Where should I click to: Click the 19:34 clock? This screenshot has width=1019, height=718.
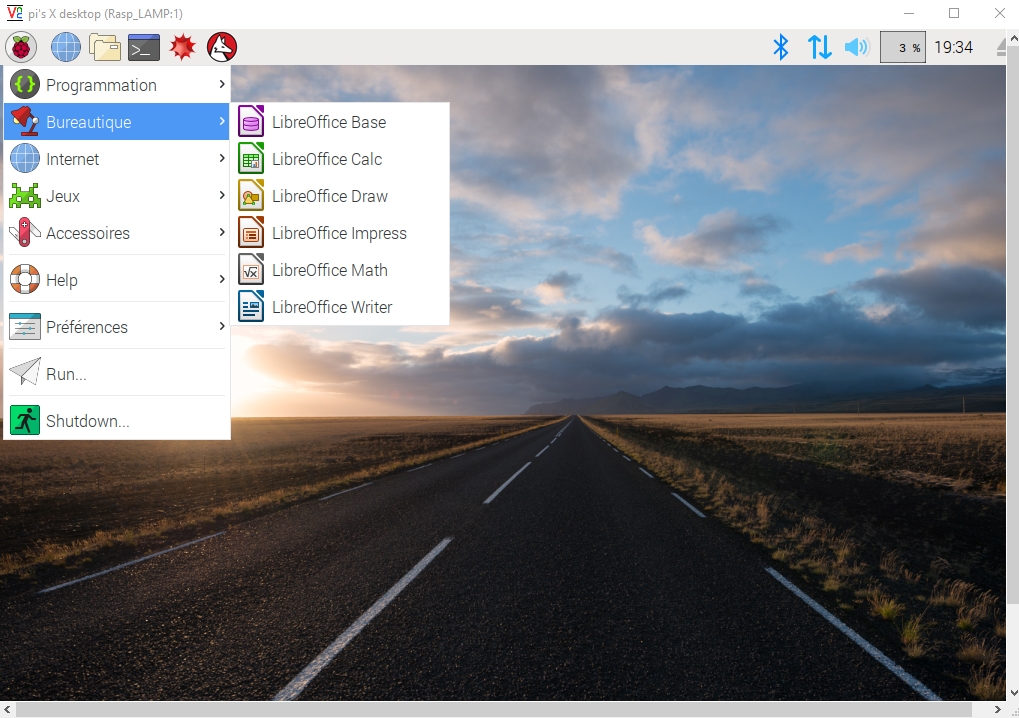point(953,47)
